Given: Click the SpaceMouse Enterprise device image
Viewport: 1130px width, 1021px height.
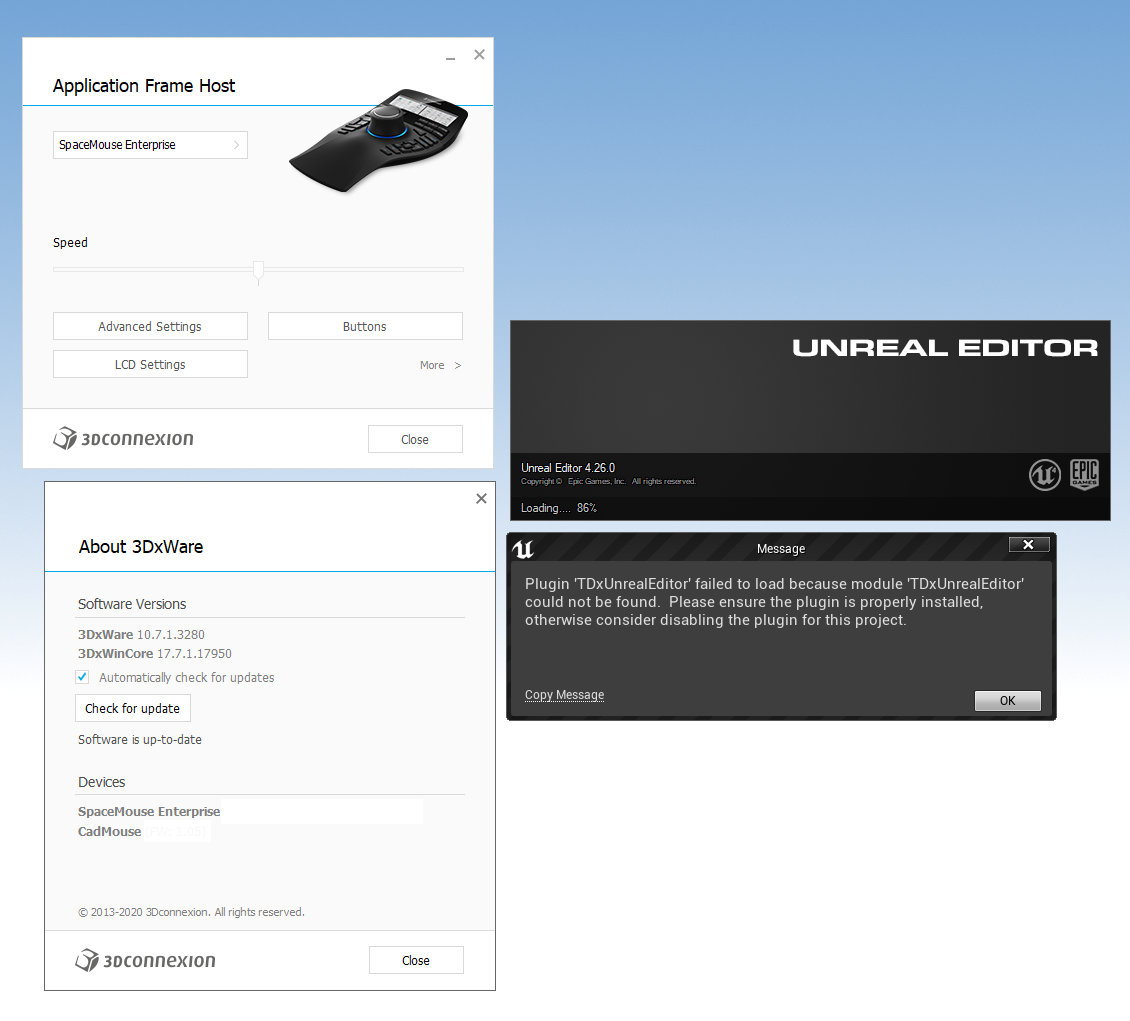Looking at the screenshot, I should pyautogui.click(x=379, y=140).
